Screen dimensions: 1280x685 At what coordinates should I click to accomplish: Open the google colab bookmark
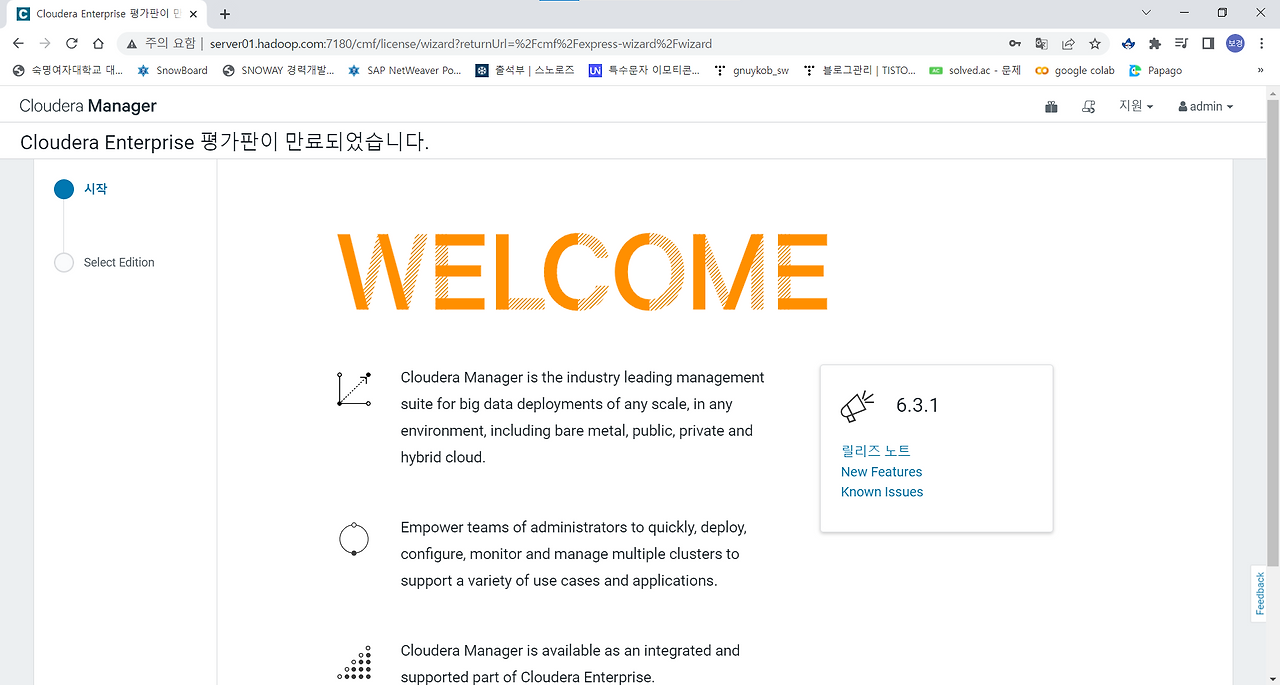pos(1075,71)
